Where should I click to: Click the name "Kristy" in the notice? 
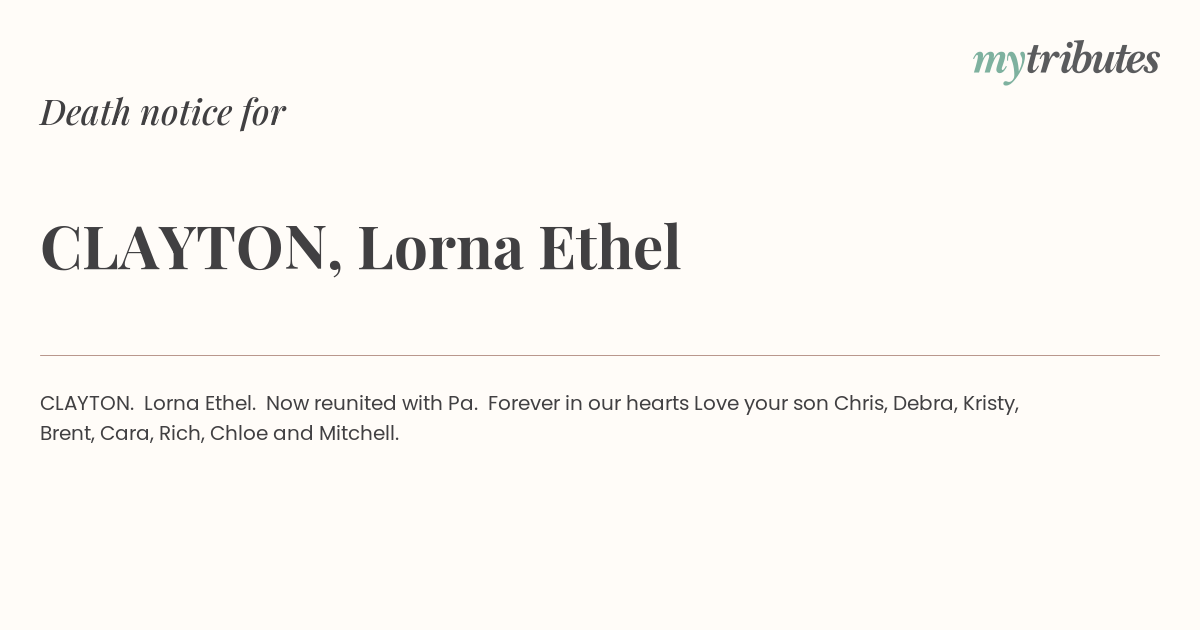(x=991, y=405)
